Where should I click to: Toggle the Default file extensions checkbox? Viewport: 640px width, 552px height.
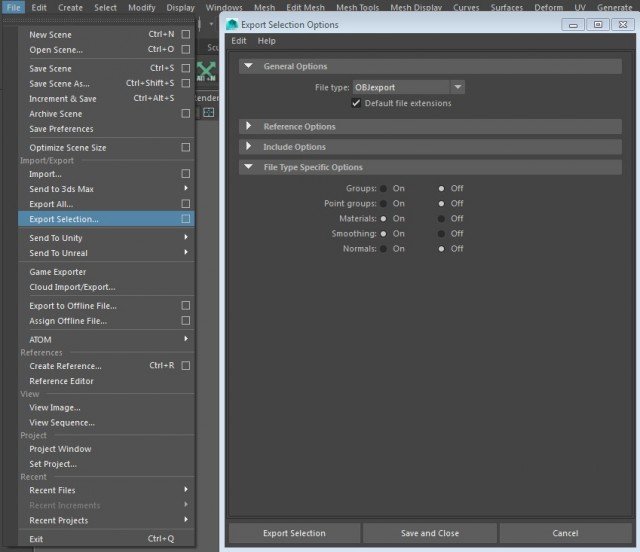pyautogui.click(x=356, y=103)
